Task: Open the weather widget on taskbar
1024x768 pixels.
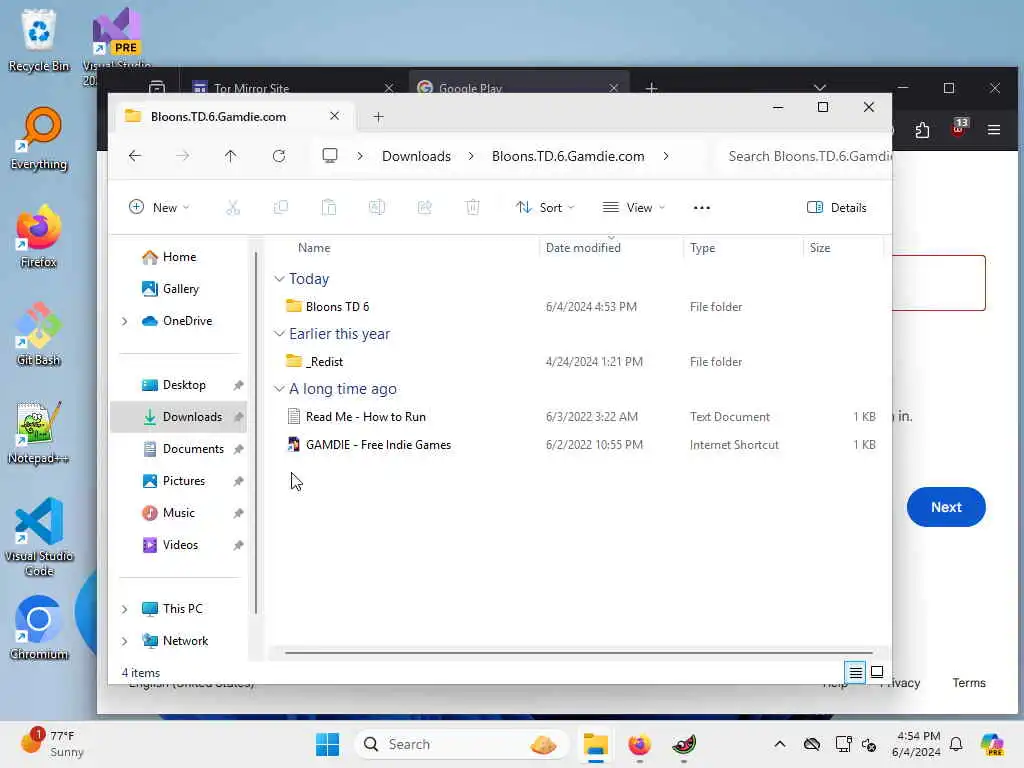Action: [x=52, y=743]
